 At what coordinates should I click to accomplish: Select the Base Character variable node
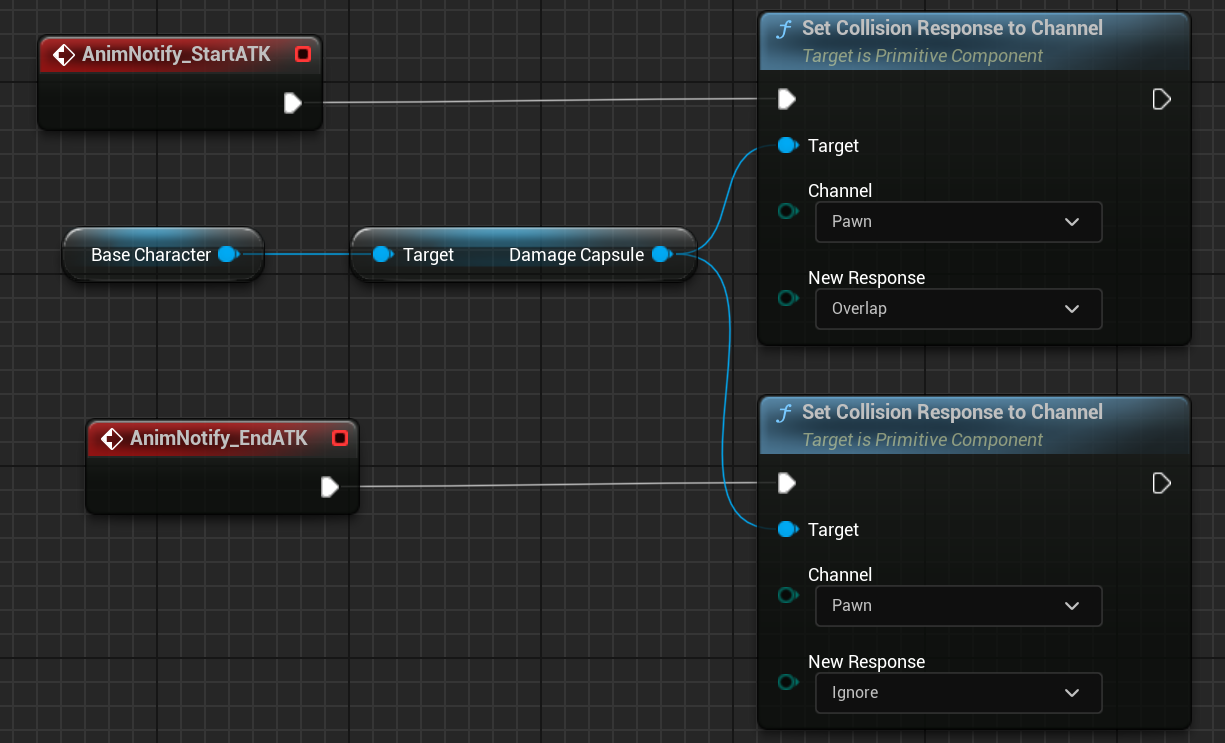150,255
